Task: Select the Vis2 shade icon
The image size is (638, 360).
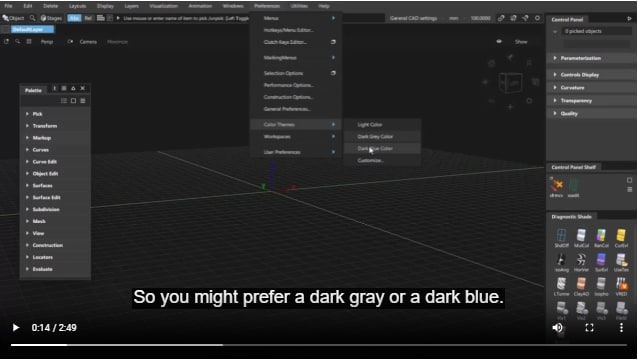Action: [581, 308]
